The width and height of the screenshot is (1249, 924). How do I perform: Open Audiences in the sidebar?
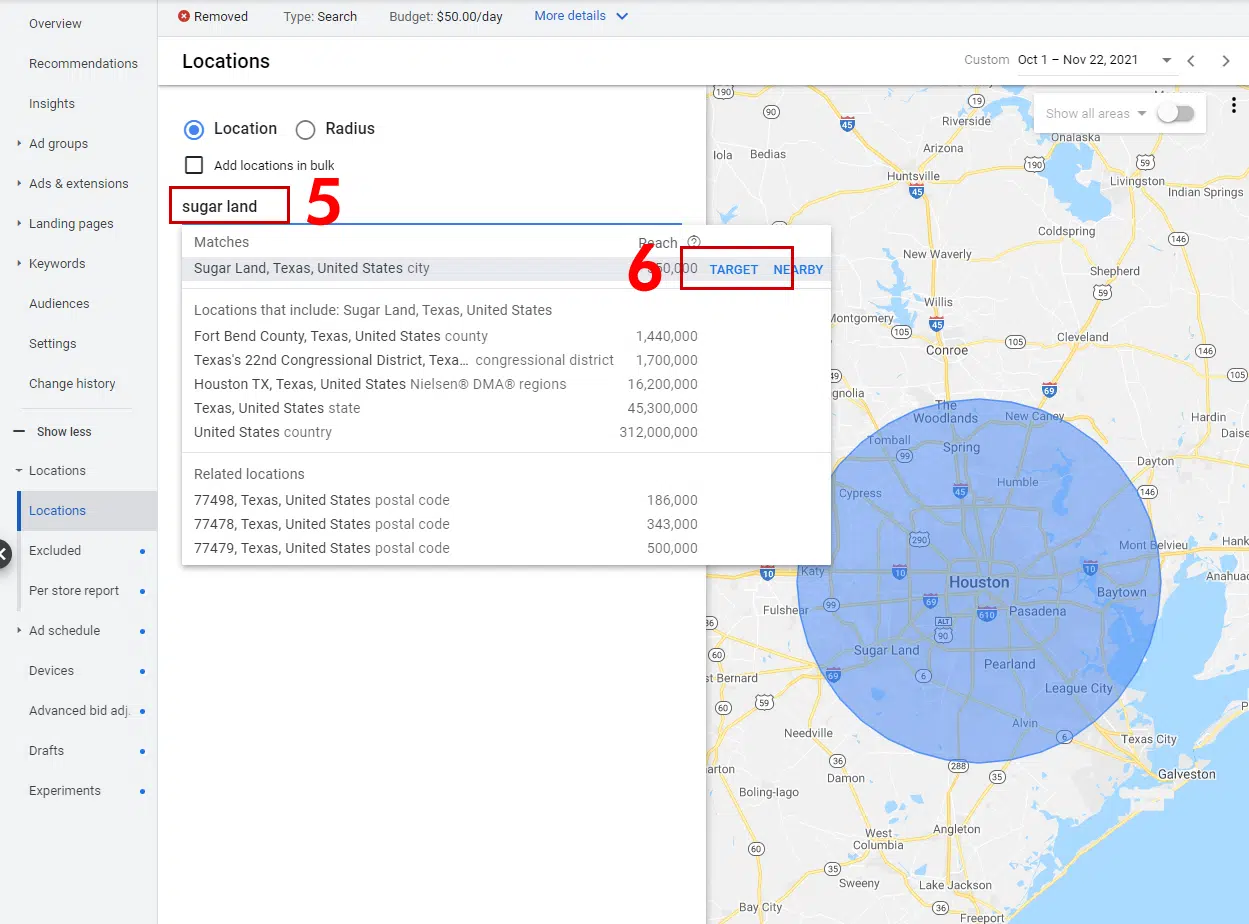click(x=59, y=303)
